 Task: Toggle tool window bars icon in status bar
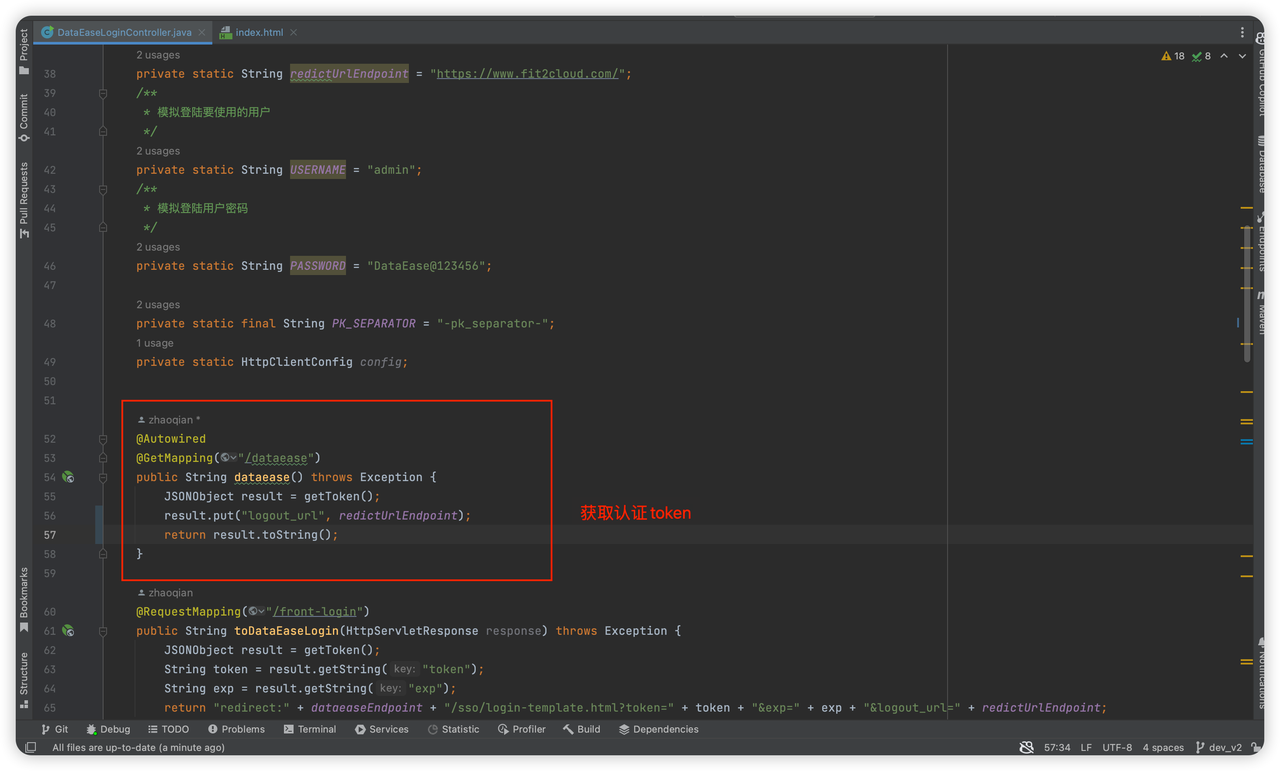[31, 747]
